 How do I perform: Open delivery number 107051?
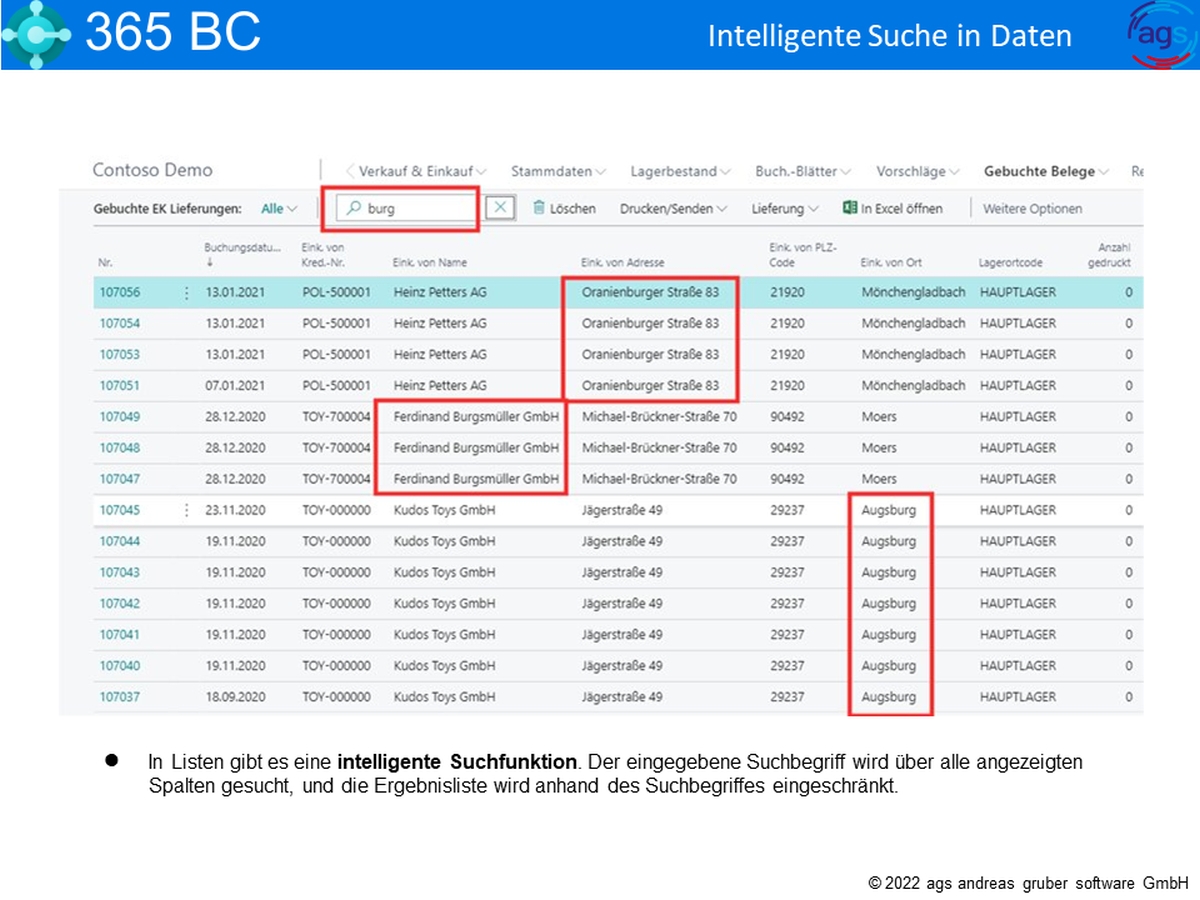[119, 386]
